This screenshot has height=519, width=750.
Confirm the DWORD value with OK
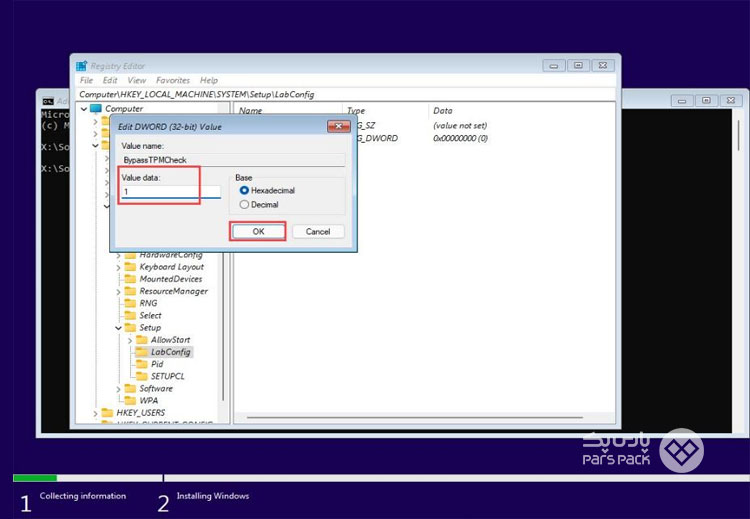point(258,232)
